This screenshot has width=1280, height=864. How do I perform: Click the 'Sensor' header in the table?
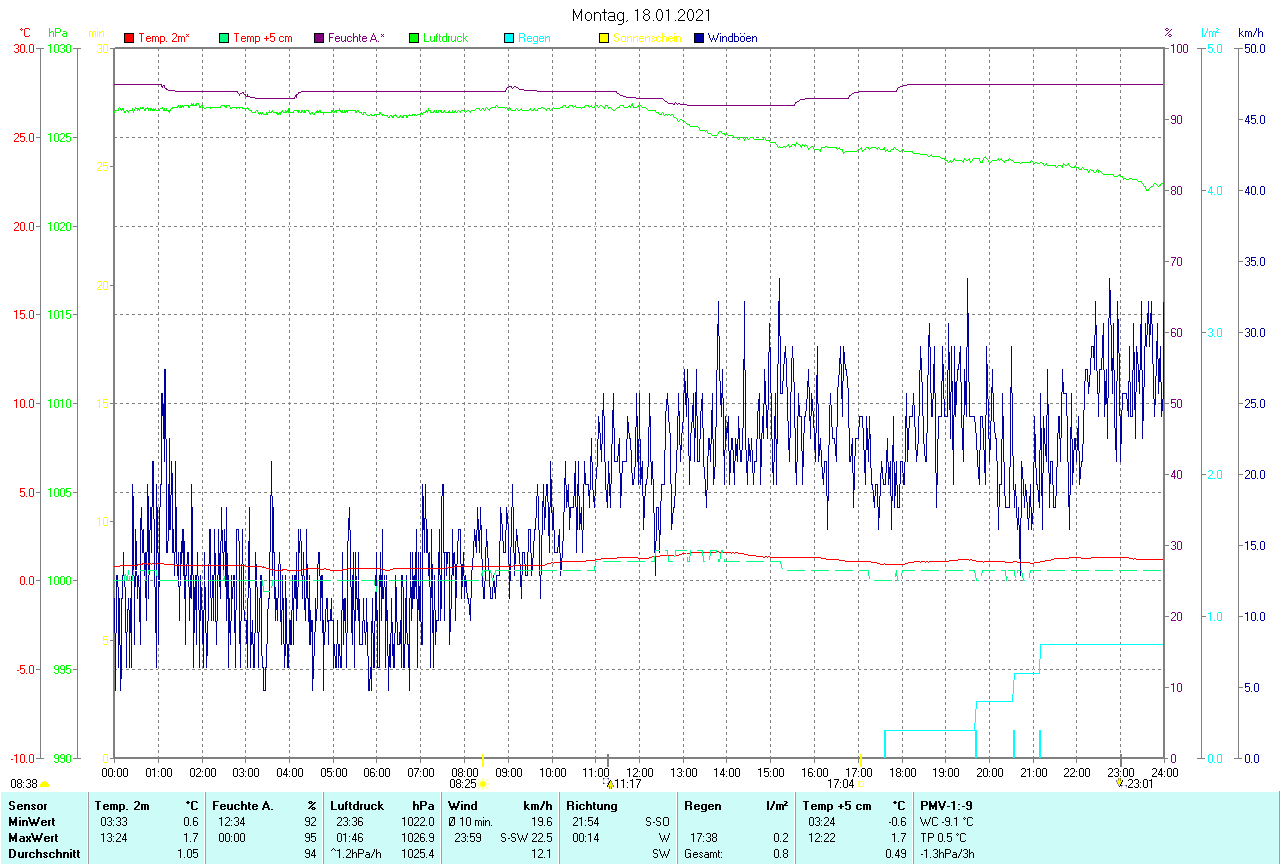26,805
